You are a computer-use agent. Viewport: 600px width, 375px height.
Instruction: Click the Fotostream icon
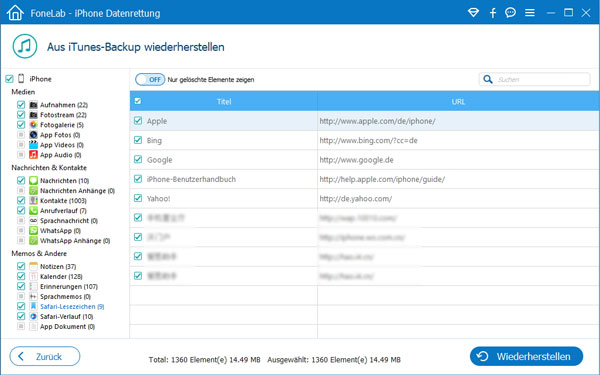(33, 115)
